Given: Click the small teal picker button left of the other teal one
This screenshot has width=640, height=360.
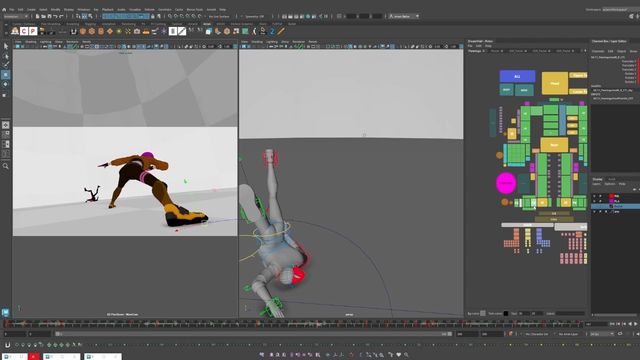Looking at the screenshot, I should 507,90.
